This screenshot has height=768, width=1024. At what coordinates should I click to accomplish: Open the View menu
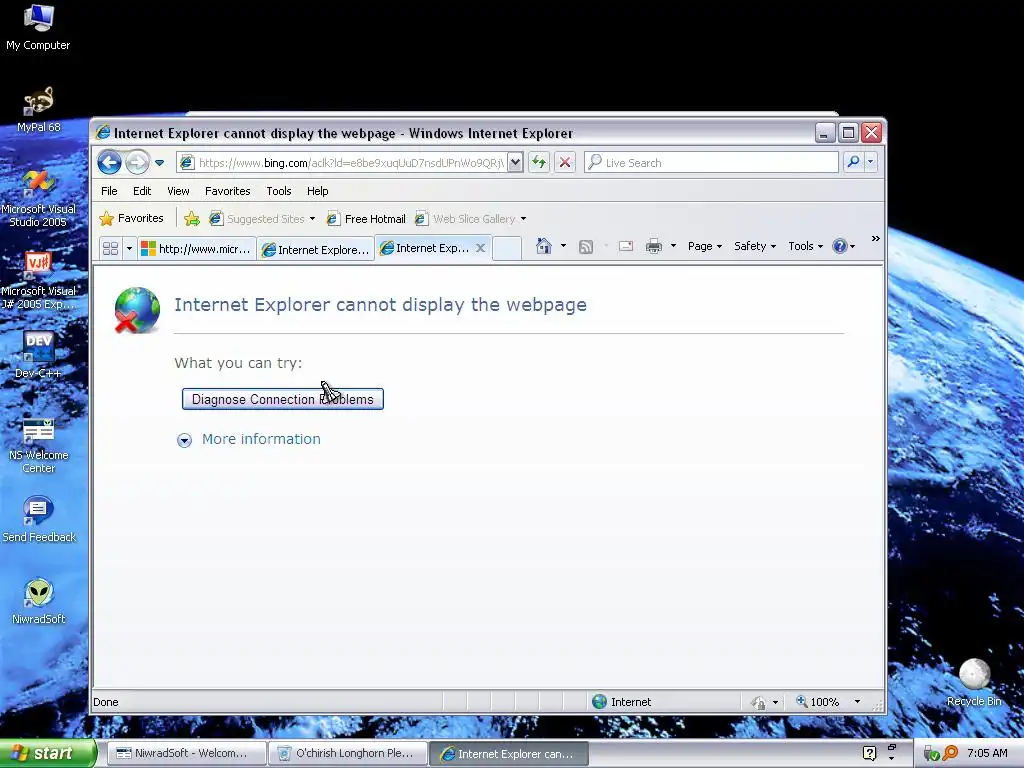click(178, 191)
